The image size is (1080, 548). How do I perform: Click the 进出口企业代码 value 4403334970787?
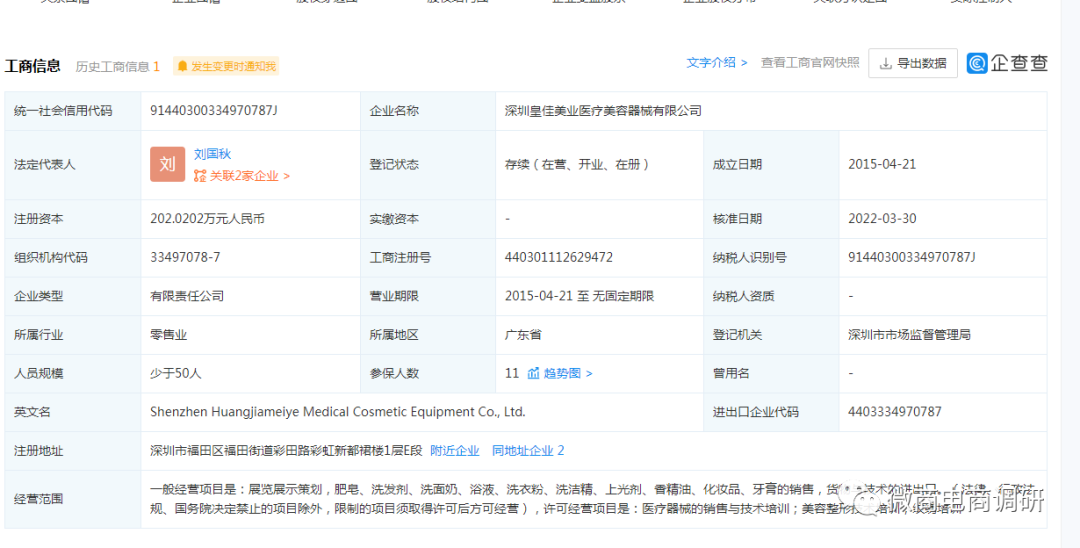895,412
